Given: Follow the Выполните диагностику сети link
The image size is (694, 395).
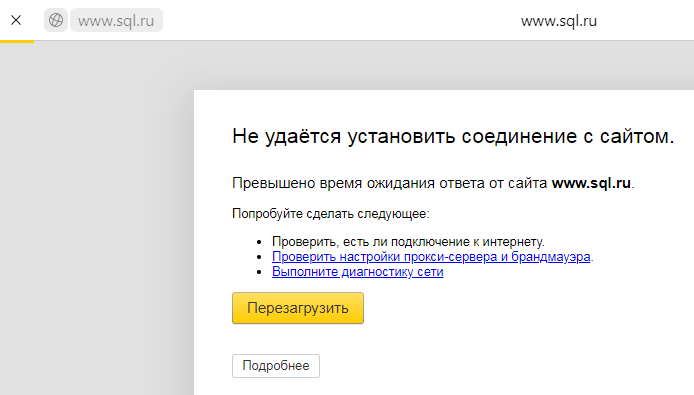Looking at the screenshot, I should pos(358,271).
